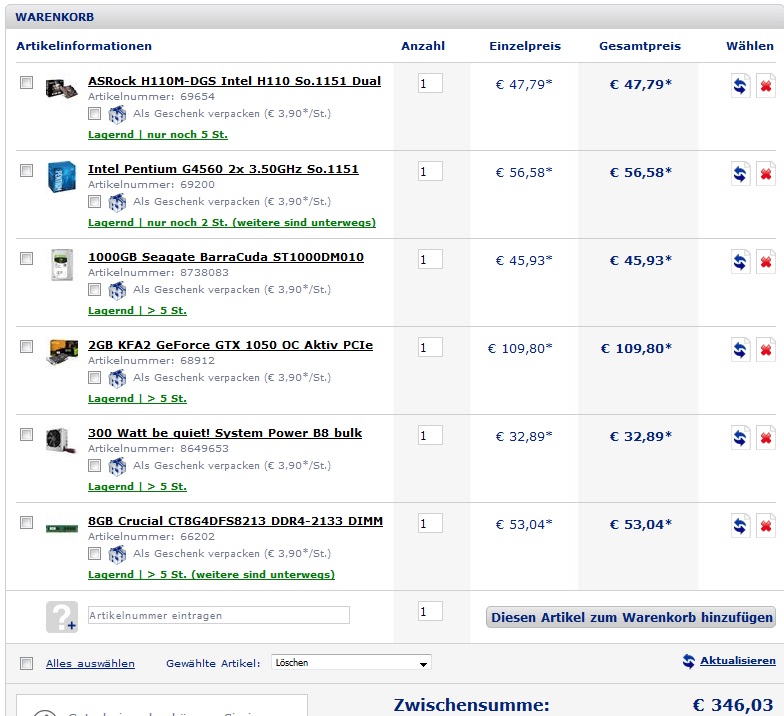Open 8GB Crucial CT8G4DFS8213 product link
The width and height of the screenshot is (784, 716).
pos(236,521)
